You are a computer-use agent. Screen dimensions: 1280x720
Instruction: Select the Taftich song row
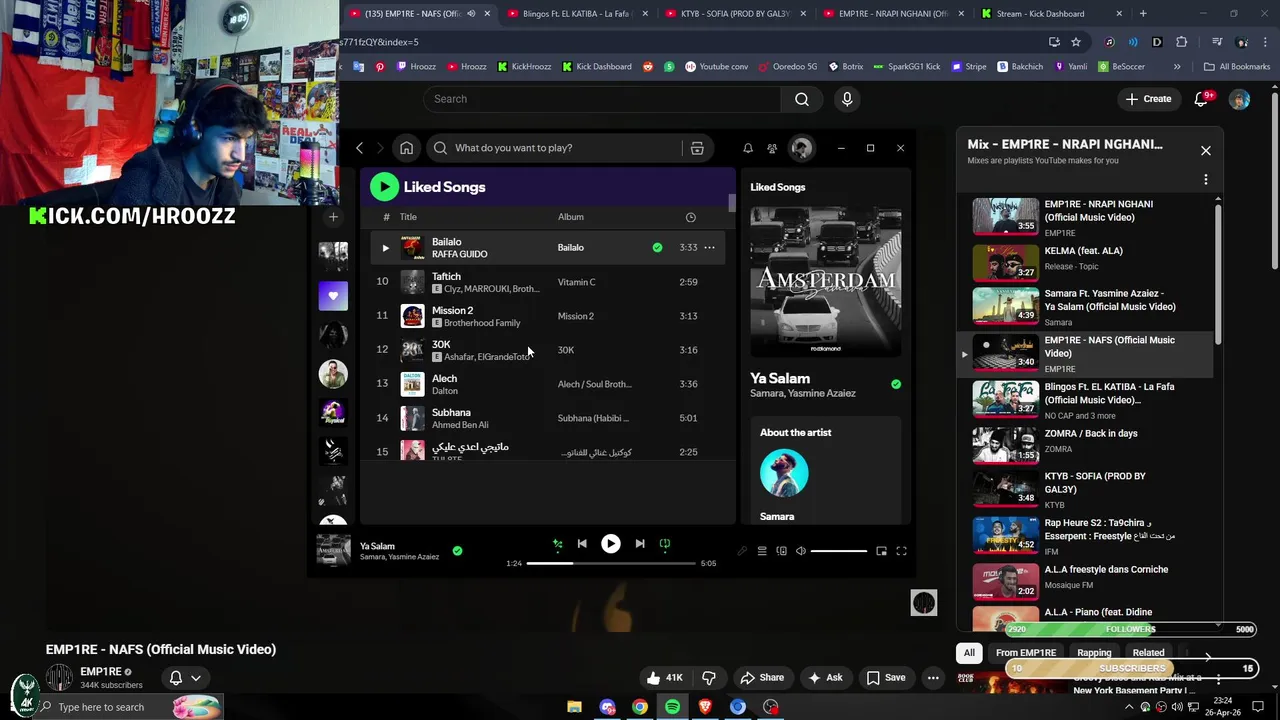click(x=548, y=282)
